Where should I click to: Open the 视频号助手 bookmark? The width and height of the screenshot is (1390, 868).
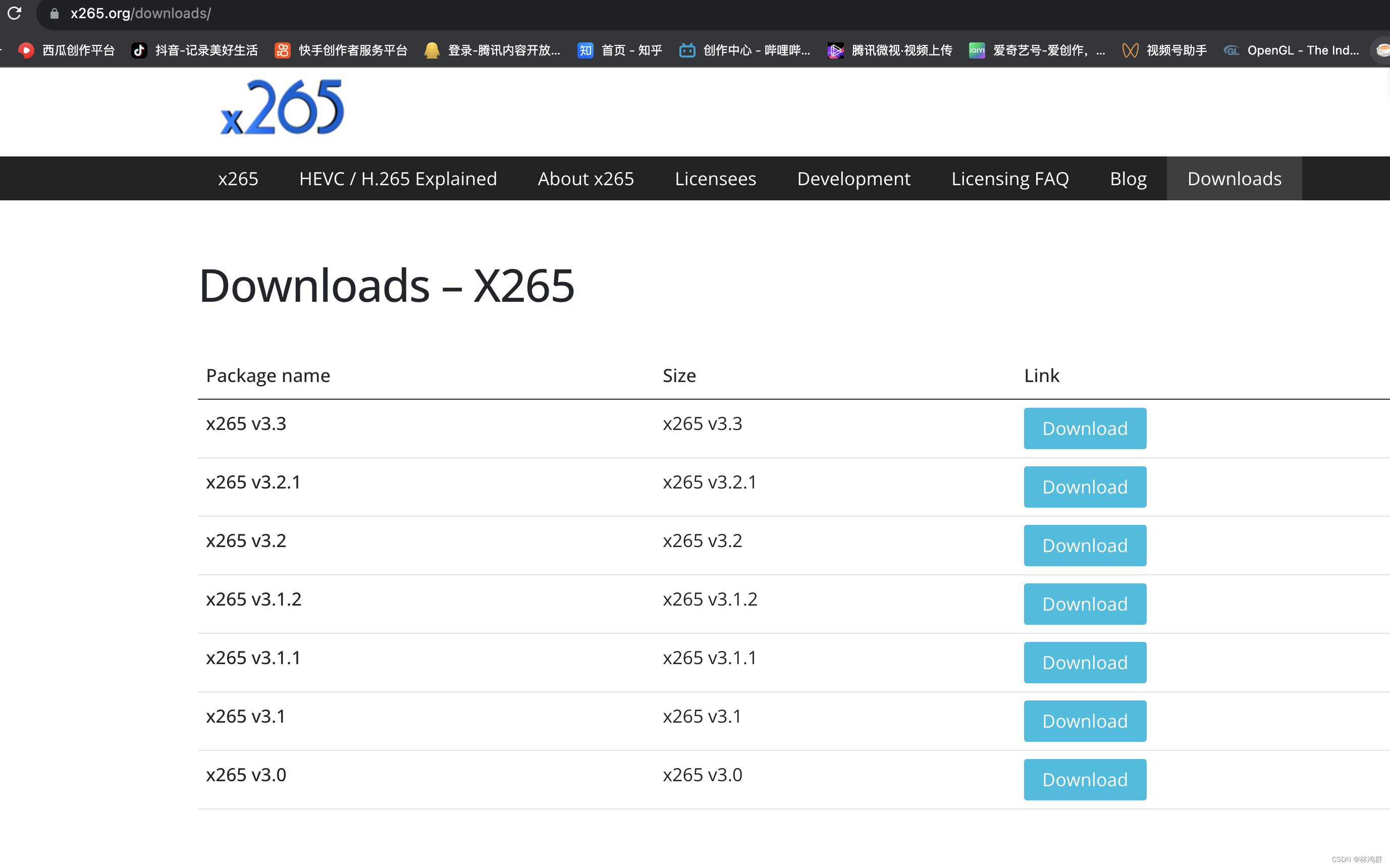coord(1164,50)
